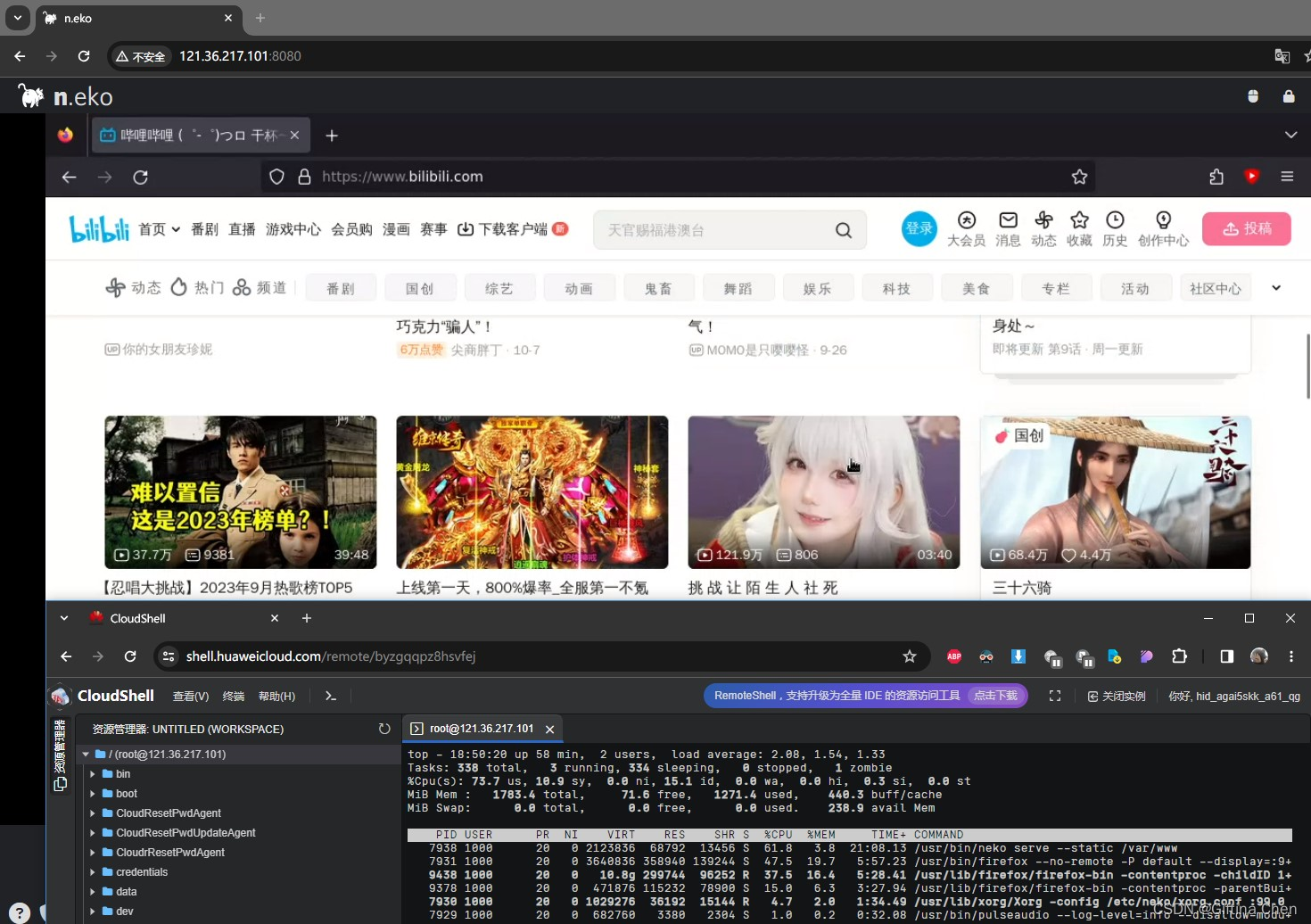The image size is (1311, 924).
Task: Open the Firefox hamburger menu
Action: tap(1287, 177)
